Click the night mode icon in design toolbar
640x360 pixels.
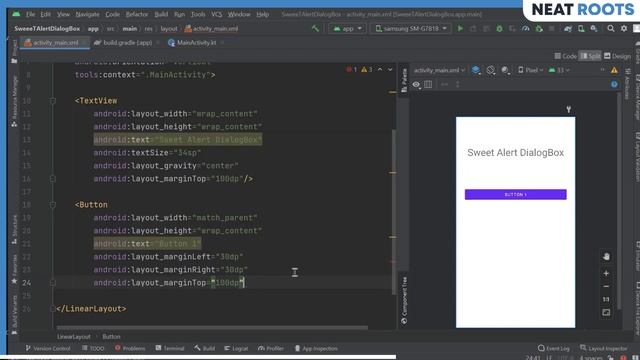(505, 70)
